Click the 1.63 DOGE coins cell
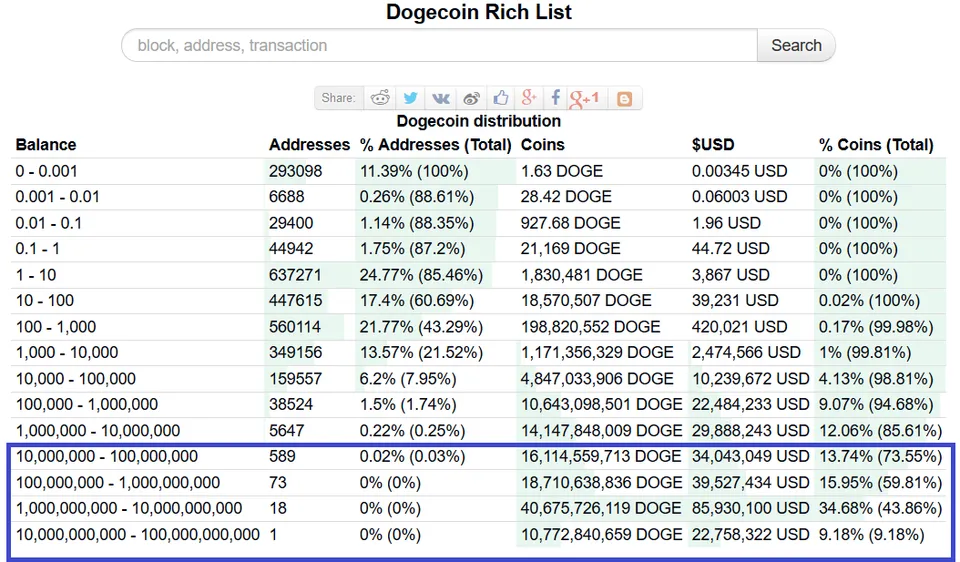Viewport: 960px width, 562px height. point(561,171)
